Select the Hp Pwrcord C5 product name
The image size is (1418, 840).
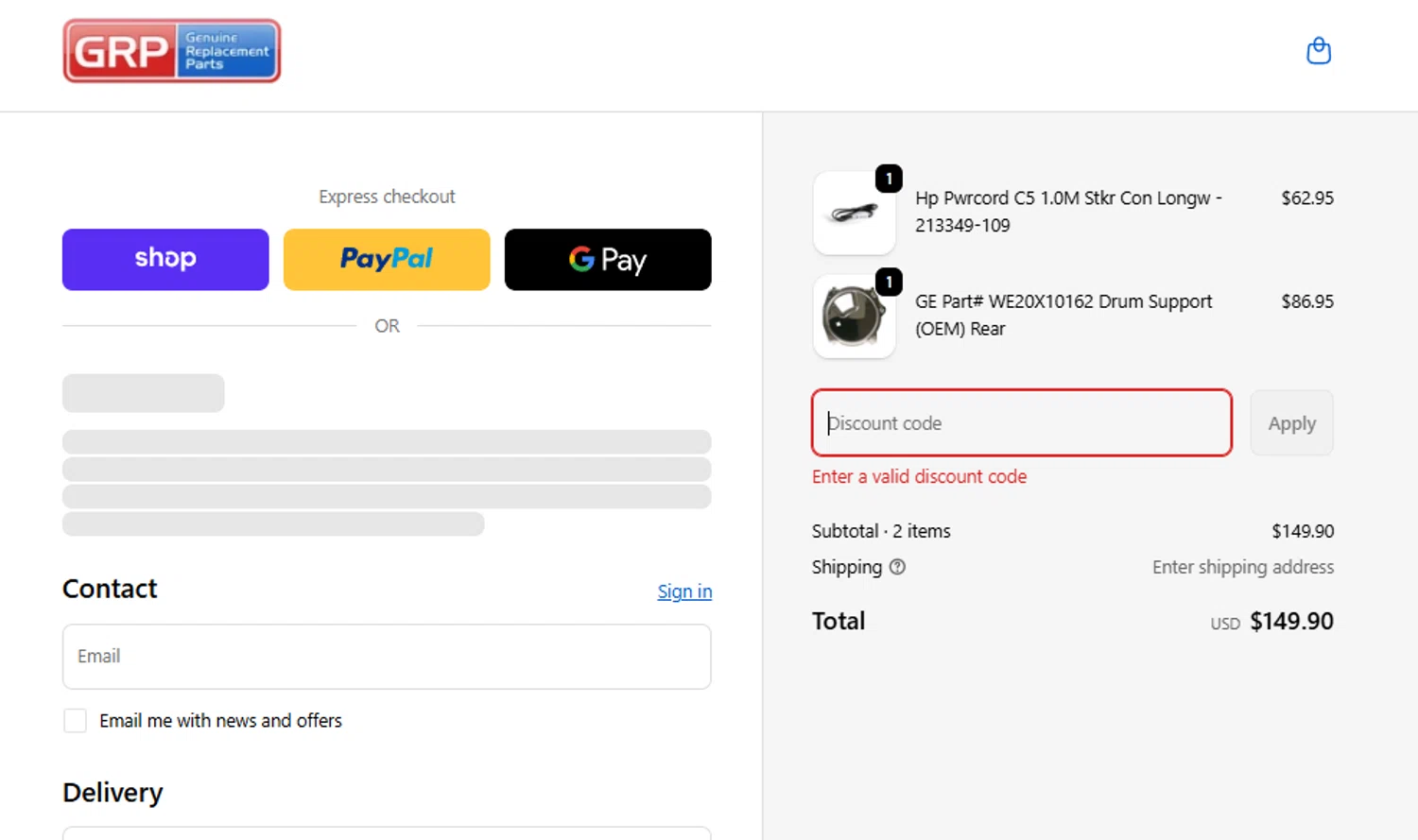click(x=1068, y=212)
